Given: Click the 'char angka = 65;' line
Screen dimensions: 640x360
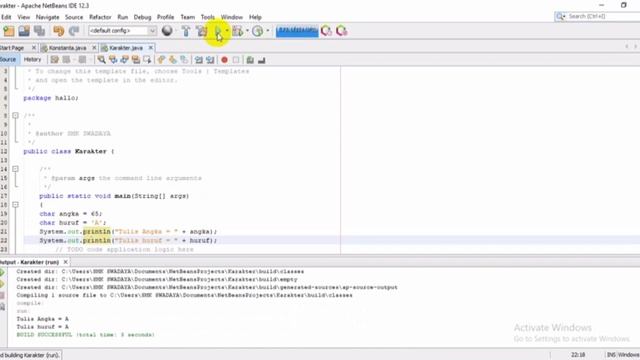Looking at the screenshot, I should click(71, 214).
